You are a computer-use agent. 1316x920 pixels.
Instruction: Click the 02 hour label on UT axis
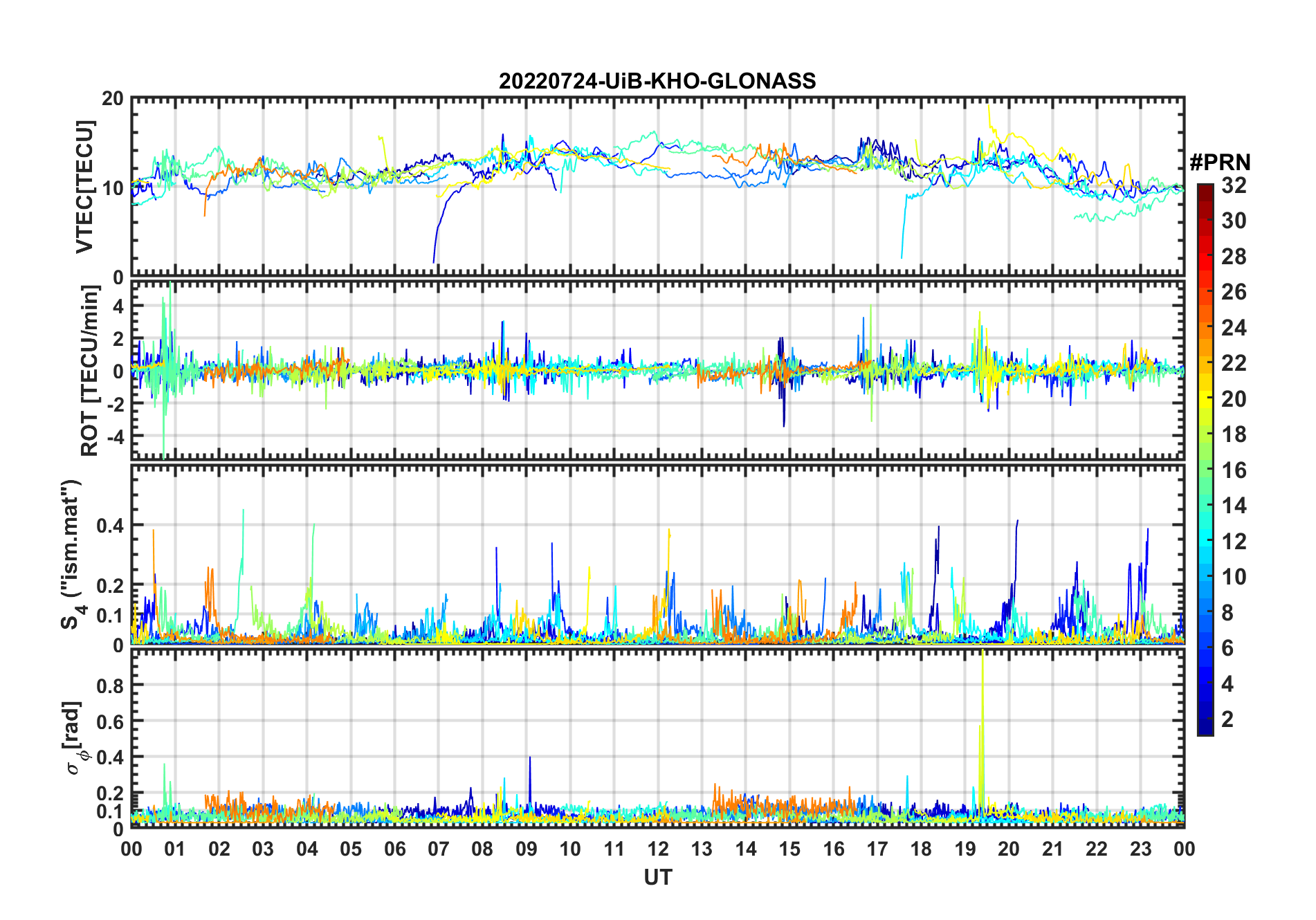219,849
